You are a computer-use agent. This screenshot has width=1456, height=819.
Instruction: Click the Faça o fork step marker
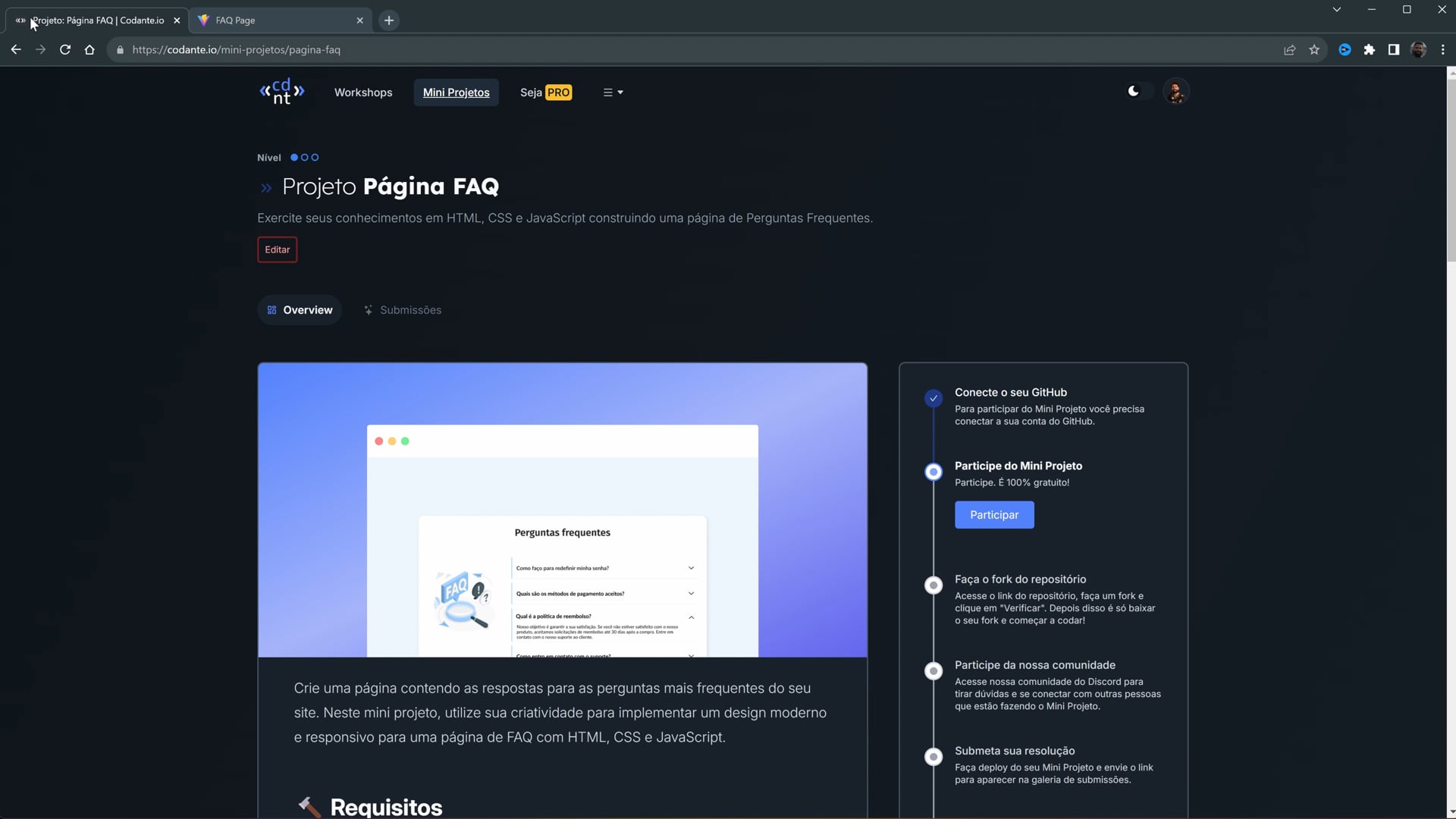934,585
